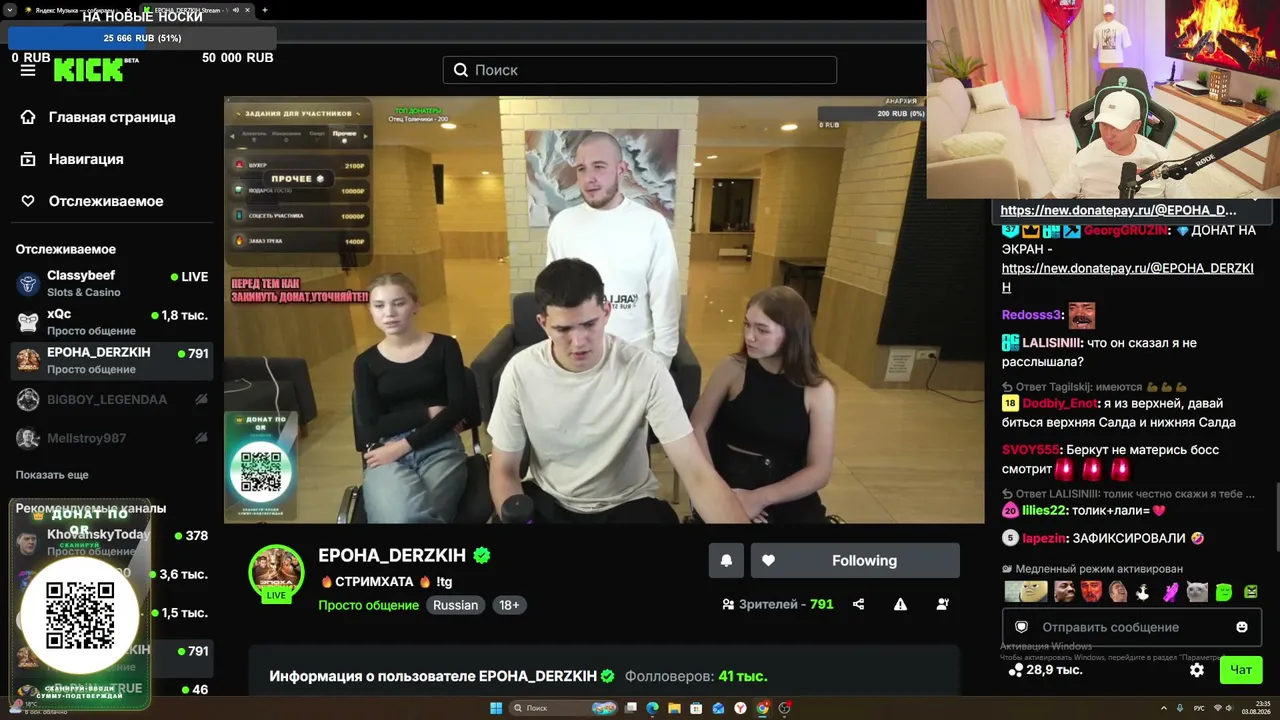1280x720 pixels.
Task: Click the shield icon in chat input
Action: [1021, 627]
